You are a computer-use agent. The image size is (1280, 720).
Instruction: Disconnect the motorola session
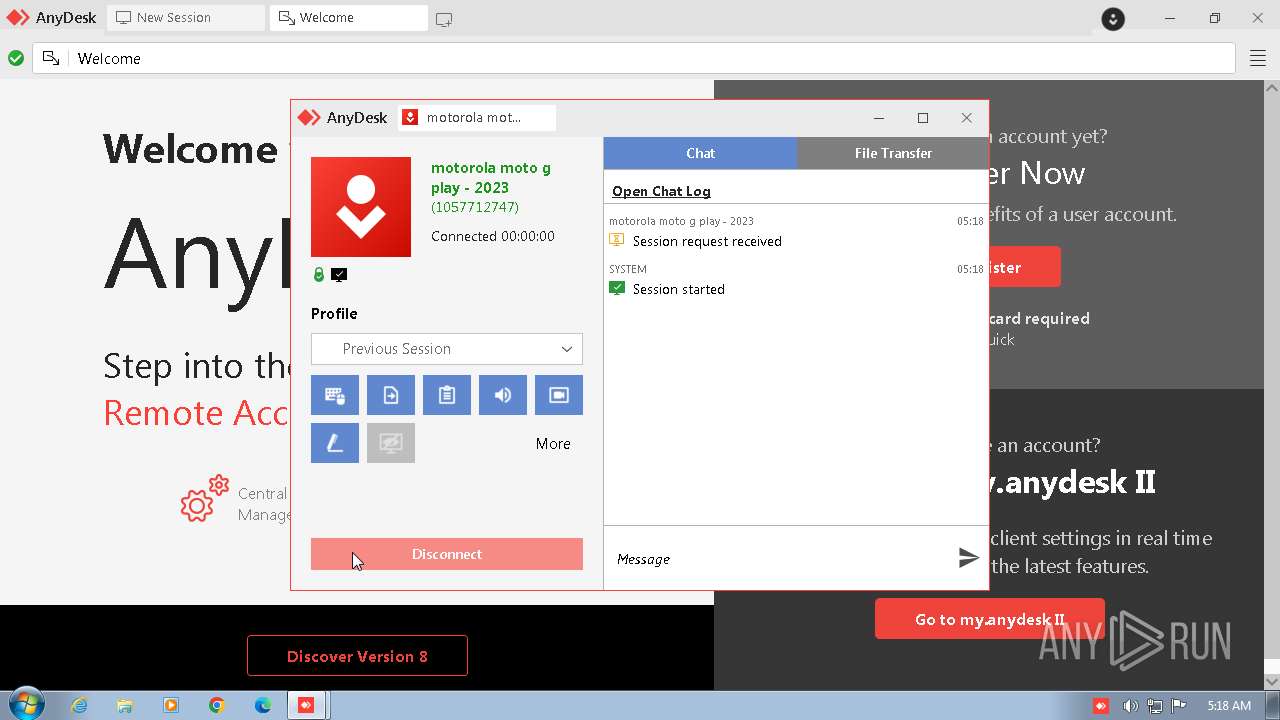447,554
